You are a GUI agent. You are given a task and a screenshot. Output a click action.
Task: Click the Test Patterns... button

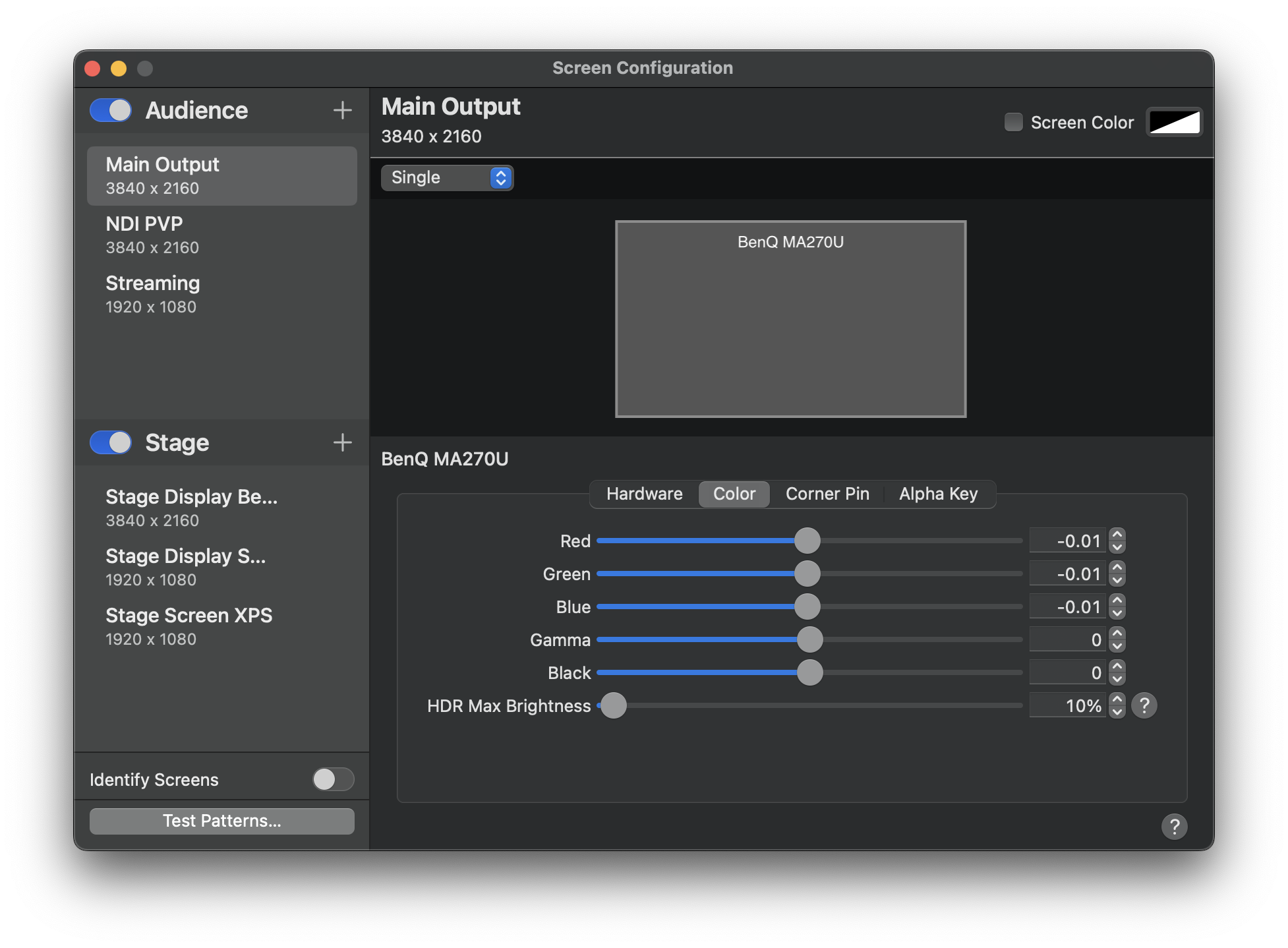point(222,821)
